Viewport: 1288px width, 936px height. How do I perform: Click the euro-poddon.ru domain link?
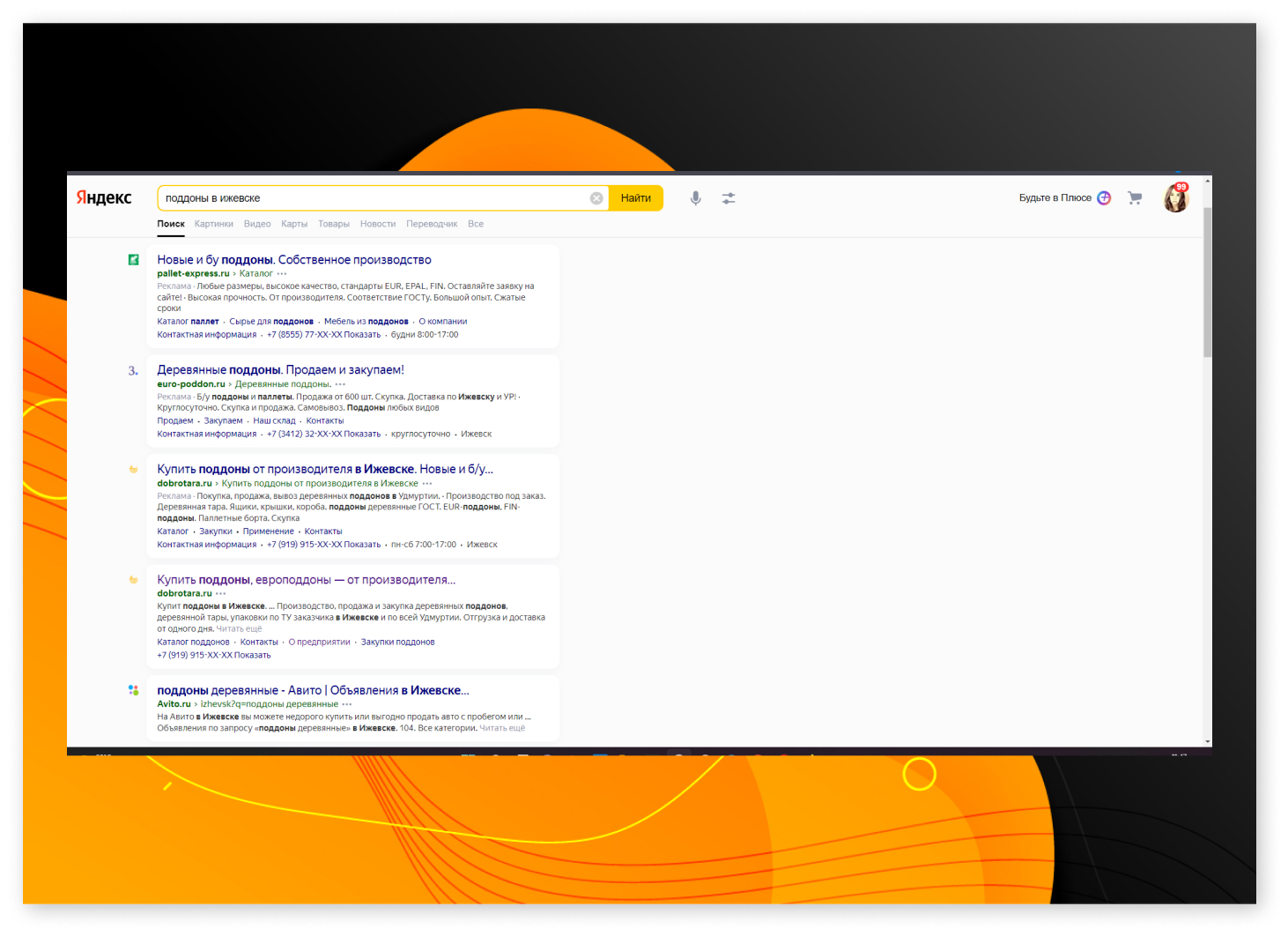pyautogui.click(x=191, y=384)
